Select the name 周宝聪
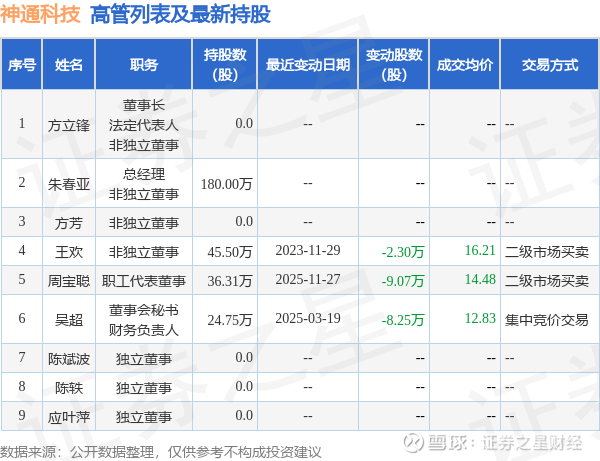 (x=68, y=281)
